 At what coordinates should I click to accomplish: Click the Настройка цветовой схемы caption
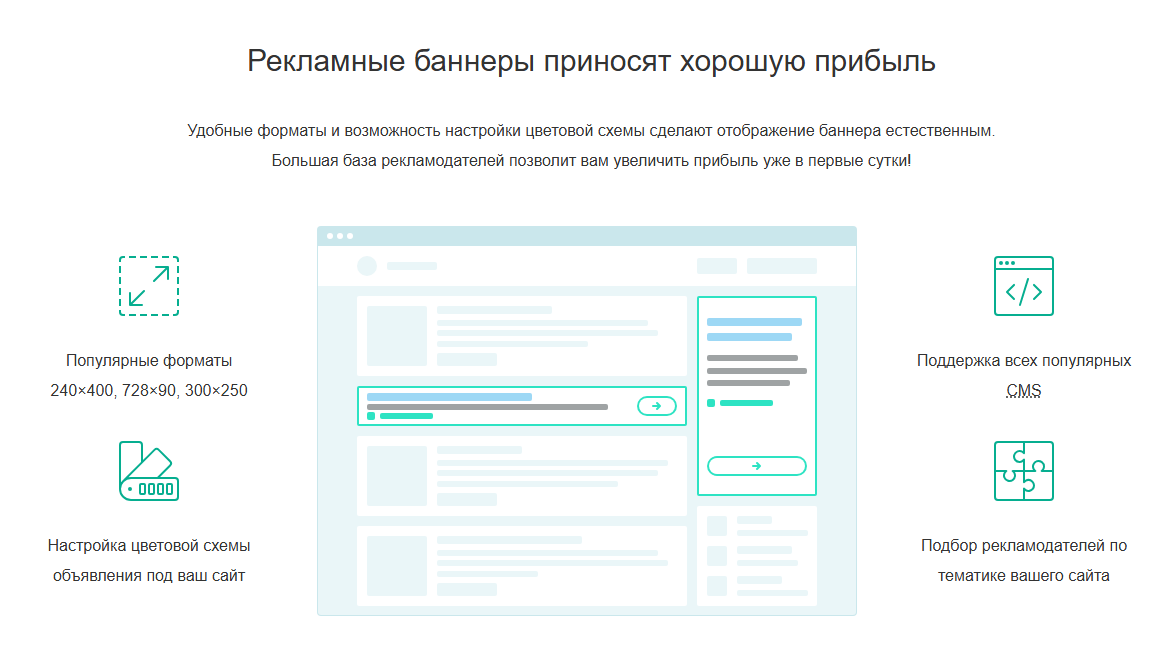(149, 546)
